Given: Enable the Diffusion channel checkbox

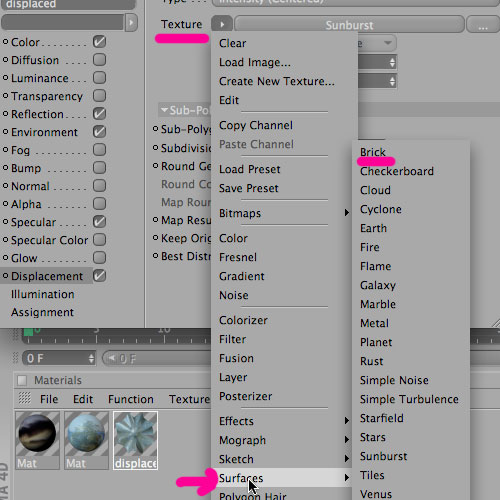Looking at the screenshot, I should coord(99,60).
